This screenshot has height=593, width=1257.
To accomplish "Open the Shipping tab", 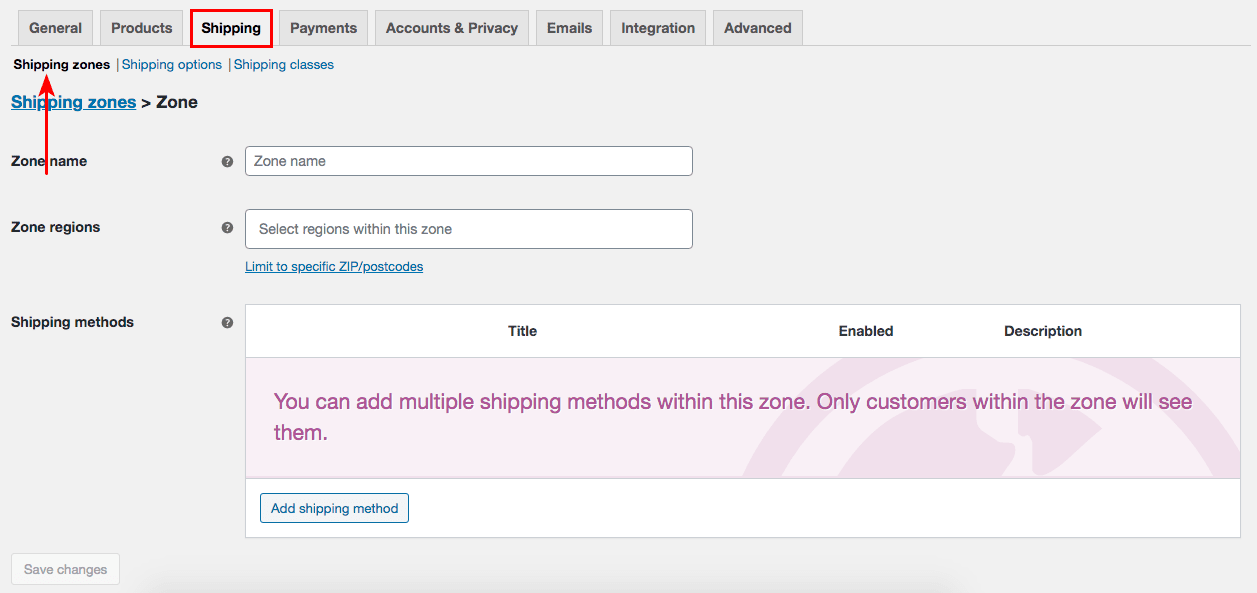I will [231, 28].
